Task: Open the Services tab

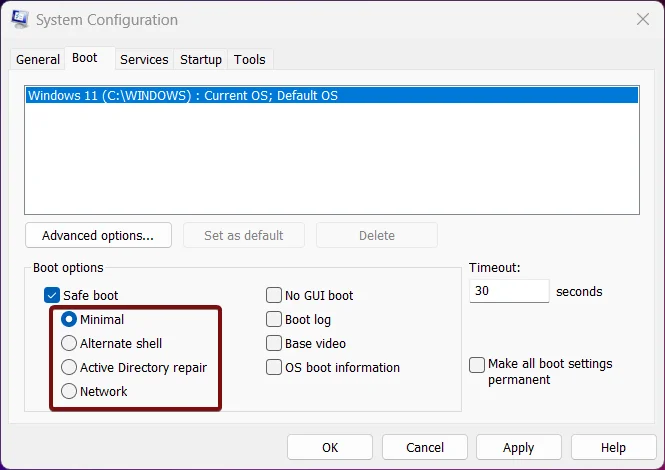Action: coord(144,59)
